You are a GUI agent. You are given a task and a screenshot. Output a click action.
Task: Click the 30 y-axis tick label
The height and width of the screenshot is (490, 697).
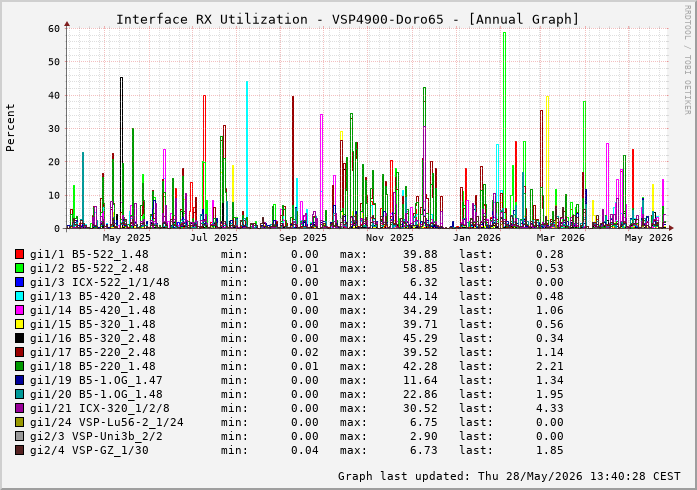click(x=54, y=129)
